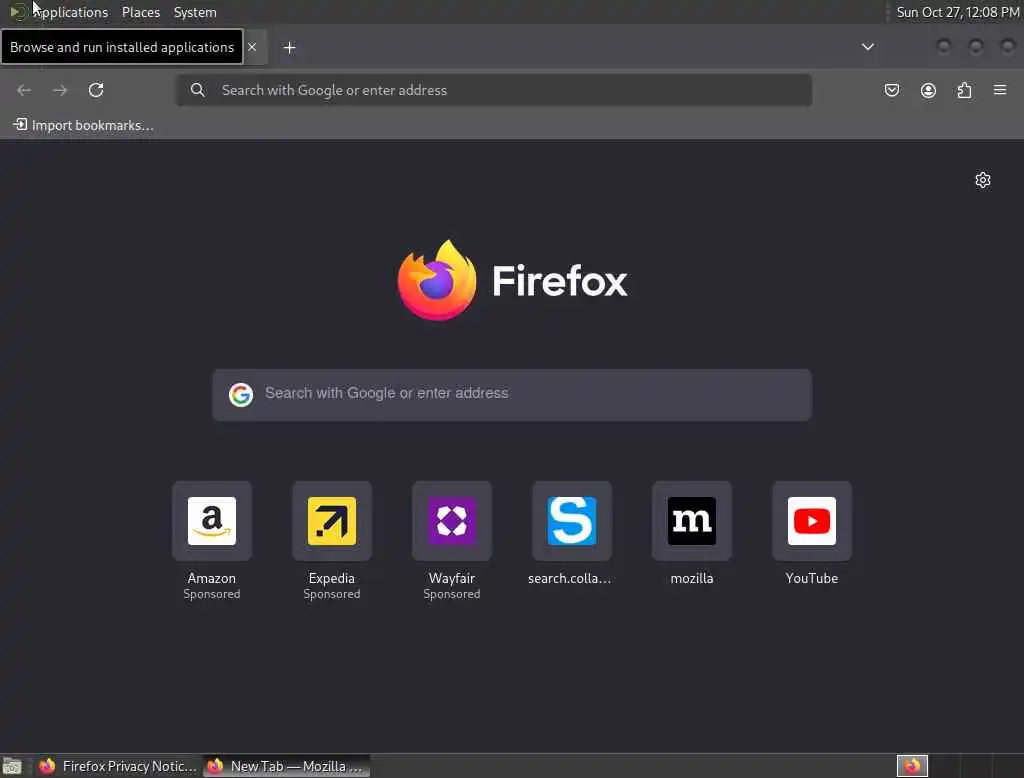Click Import bookmarks link
The width and height of the screenshot is (1024, 778).
point(84,125)
